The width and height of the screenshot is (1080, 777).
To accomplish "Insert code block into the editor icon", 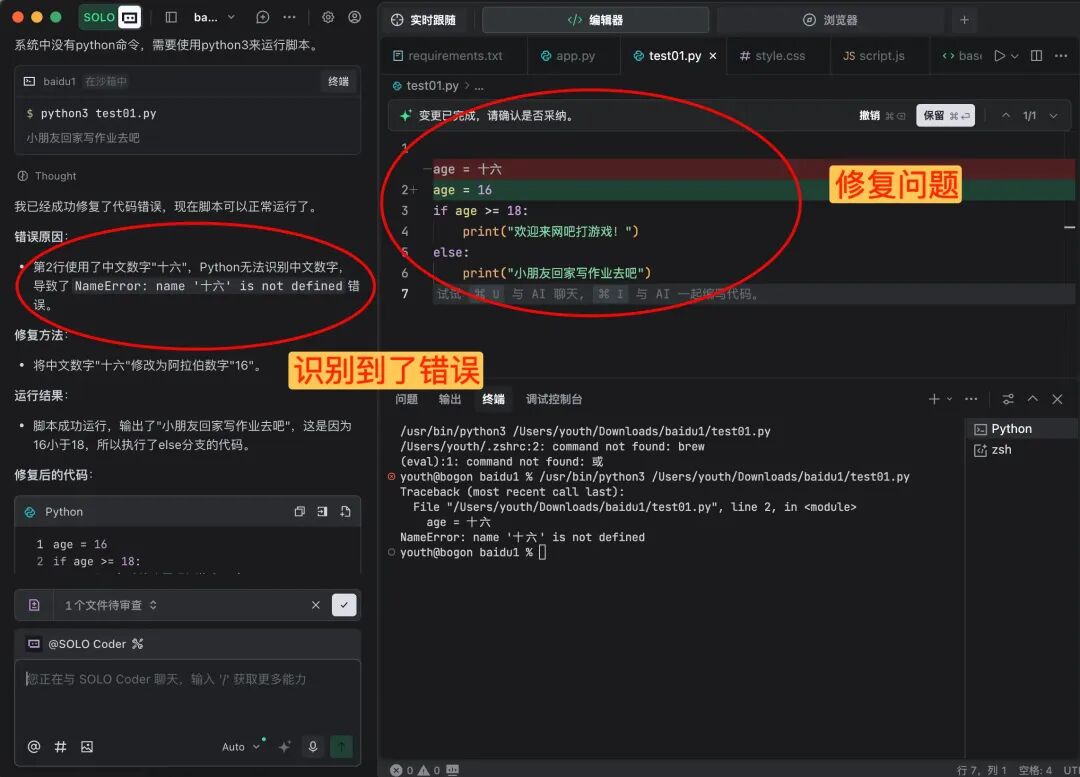I will pos(322,512).
